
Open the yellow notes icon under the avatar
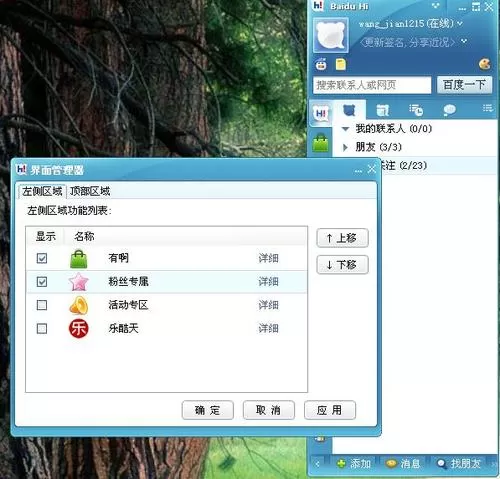[340, 64]
